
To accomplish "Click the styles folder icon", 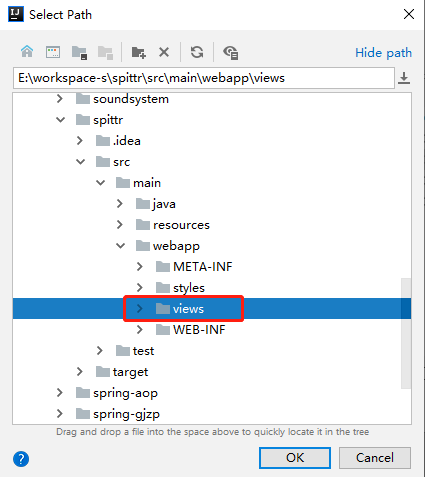I will click(163, 288).
